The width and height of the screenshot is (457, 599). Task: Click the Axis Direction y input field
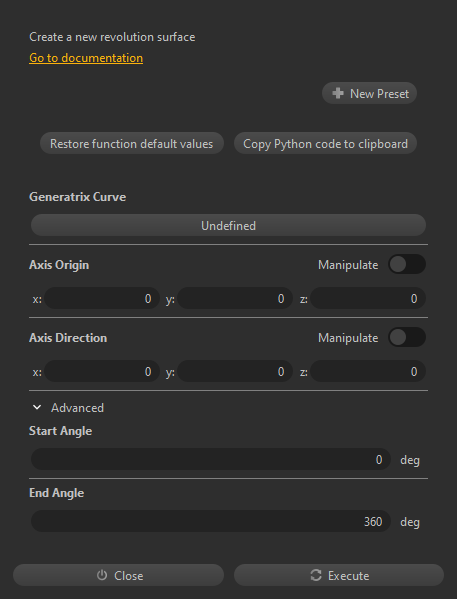[235, 371]
